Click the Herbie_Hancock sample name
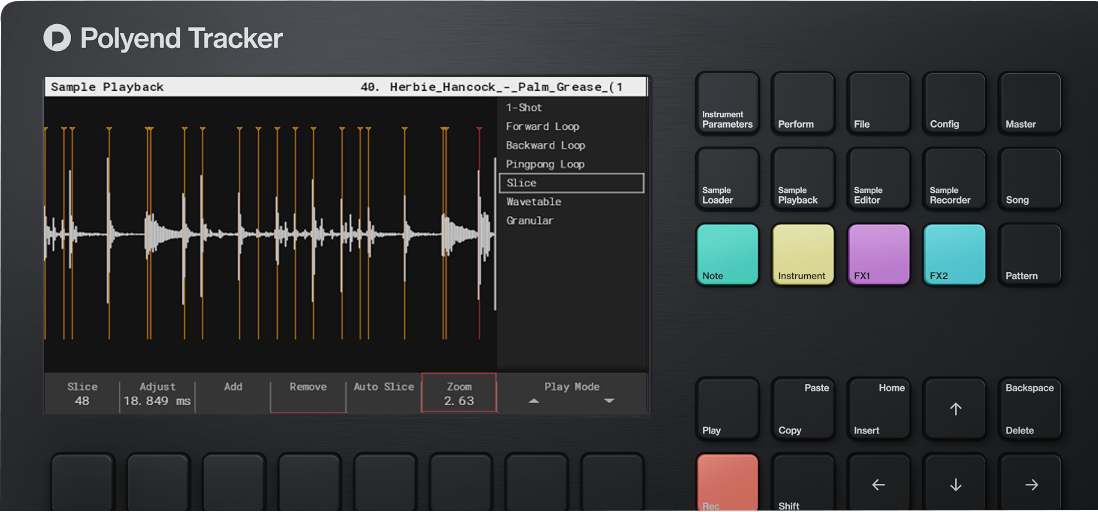 492,88
